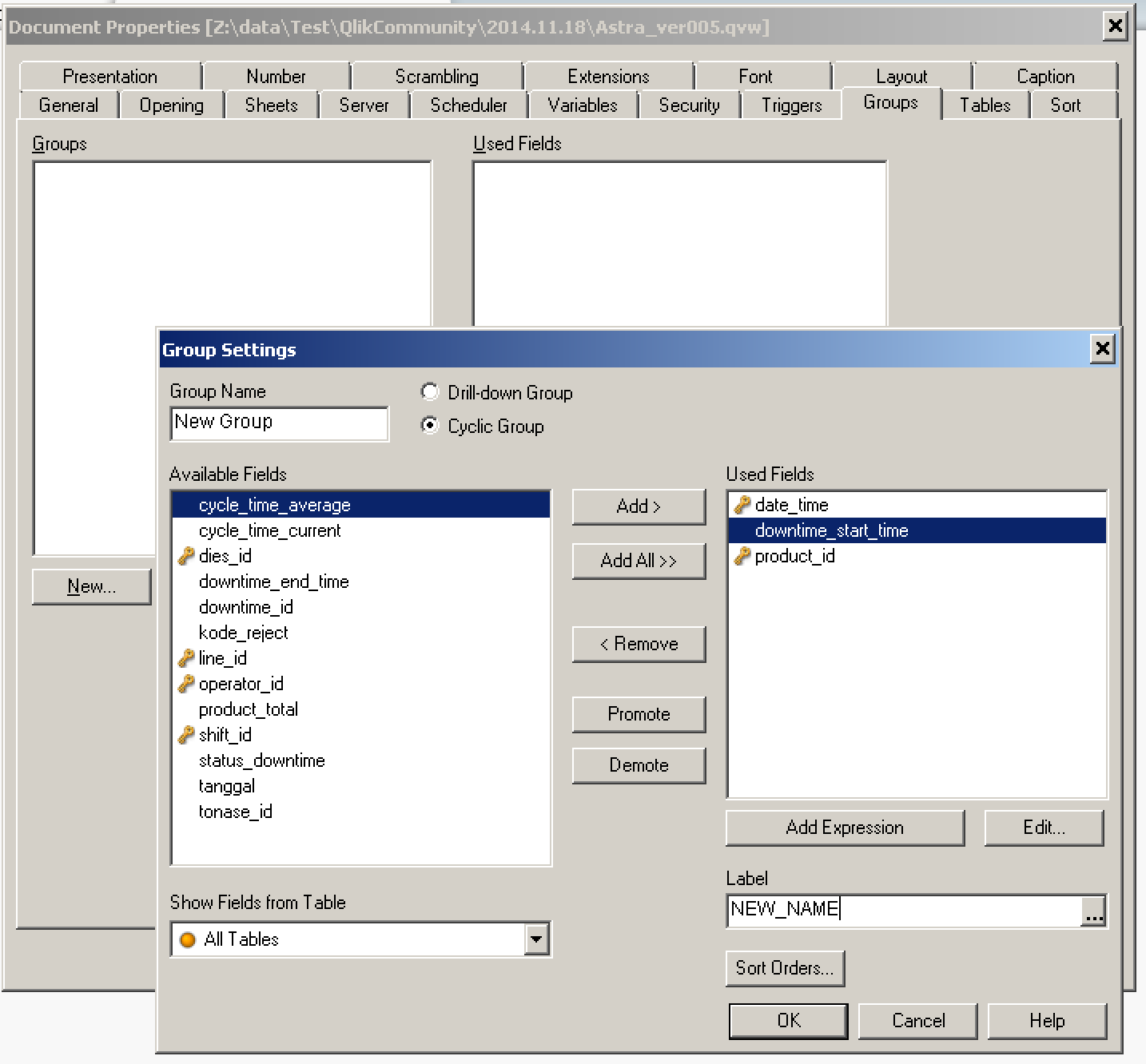
Task: Click the ellipsis button next to Label field
Action: pyautogui.click(x=1094, y=911)
